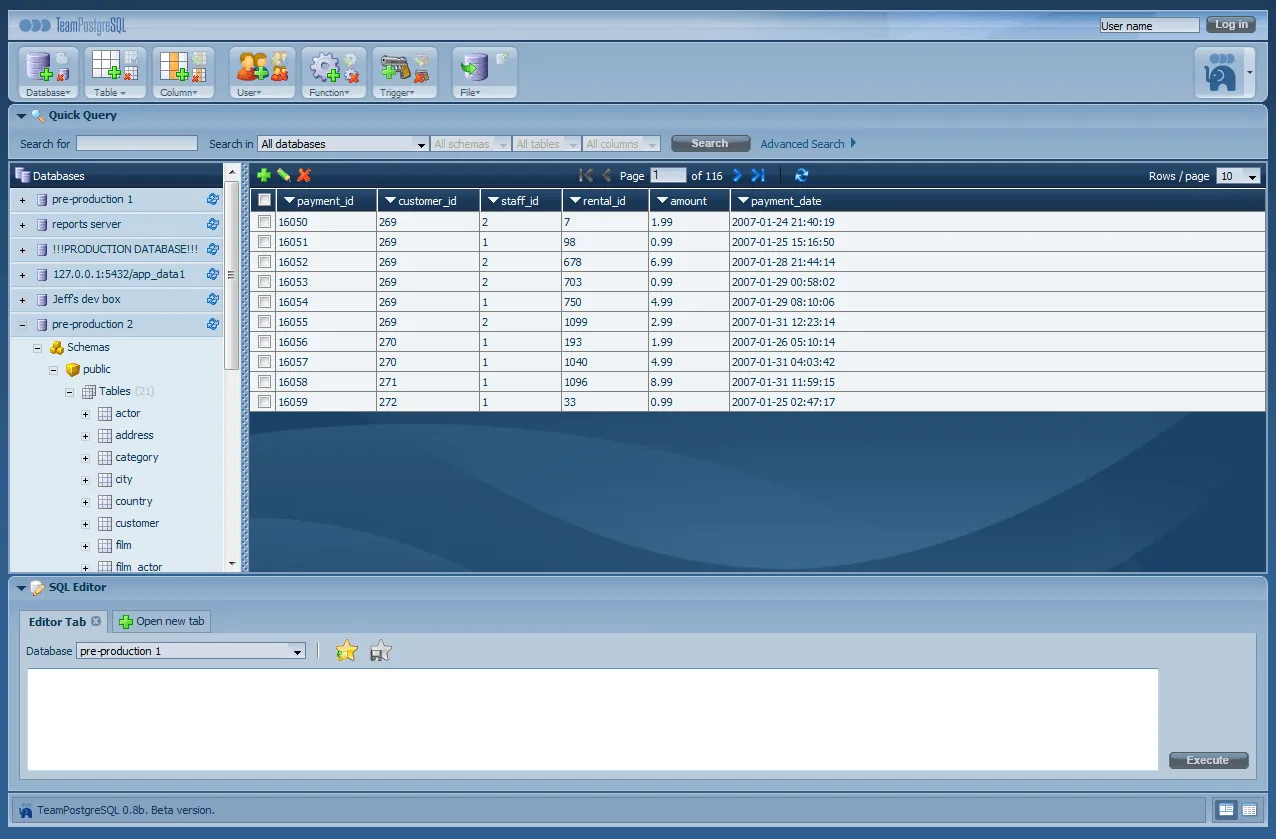Expand the actor table tree node
The height and width of the screenshot is (839, 1276).
click(86, 414)
